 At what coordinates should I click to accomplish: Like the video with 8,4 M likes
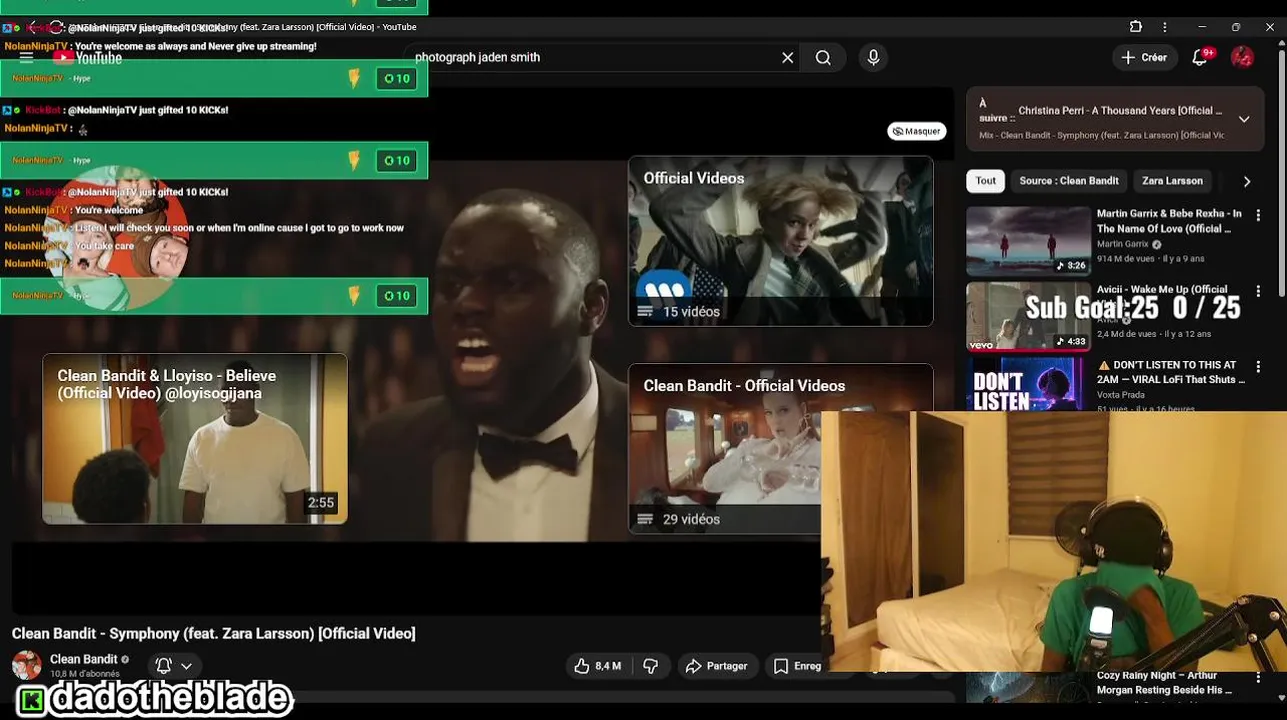597,666
